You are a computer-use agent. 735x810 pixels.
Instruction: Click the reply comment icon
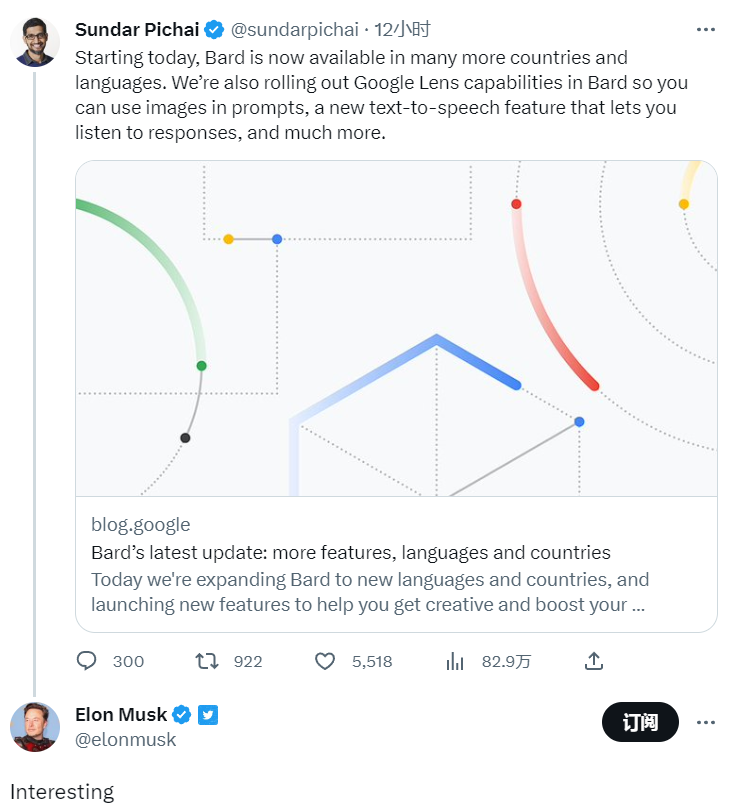click(87, 661)
